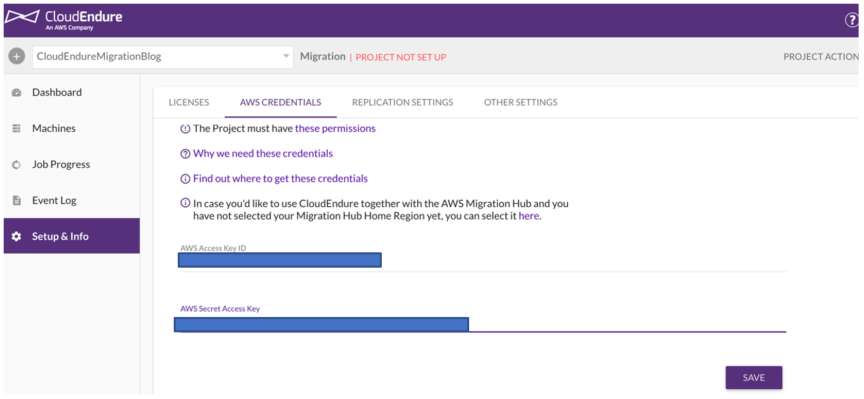Image resolution: width=864 pixels, height=399 pixels.
Task: Click the Dashboard gauge icon
Action: 16,93
